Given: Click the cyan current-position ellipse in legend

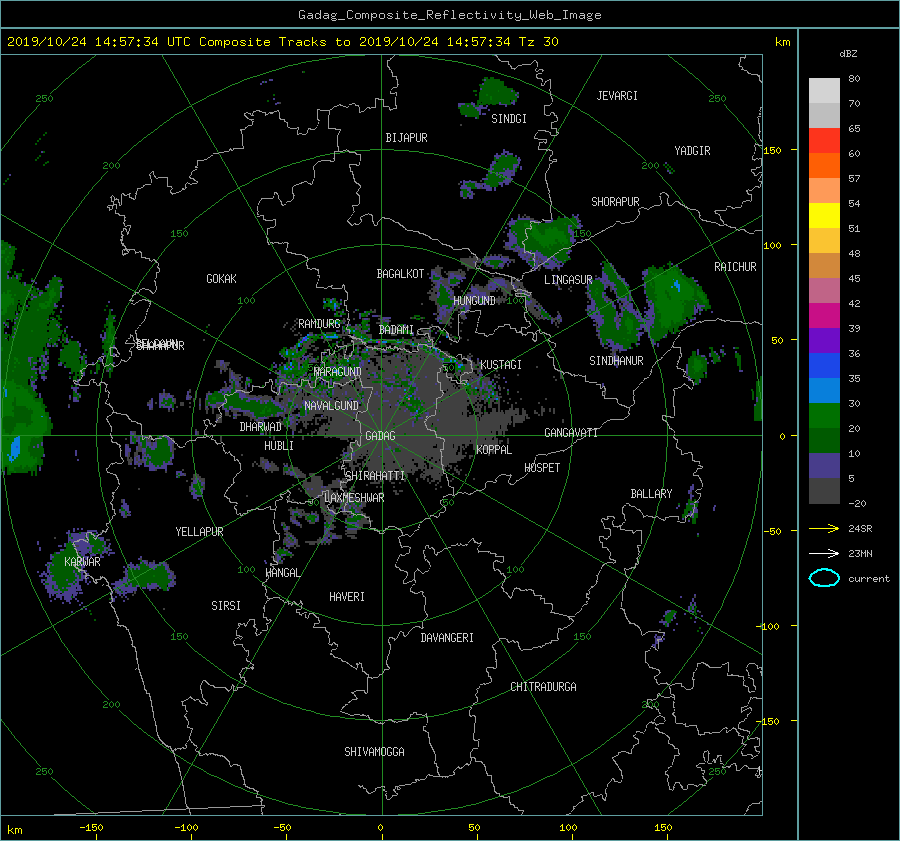Looking at the screenshot, I should pyautogui.click(x=824, y=578).
